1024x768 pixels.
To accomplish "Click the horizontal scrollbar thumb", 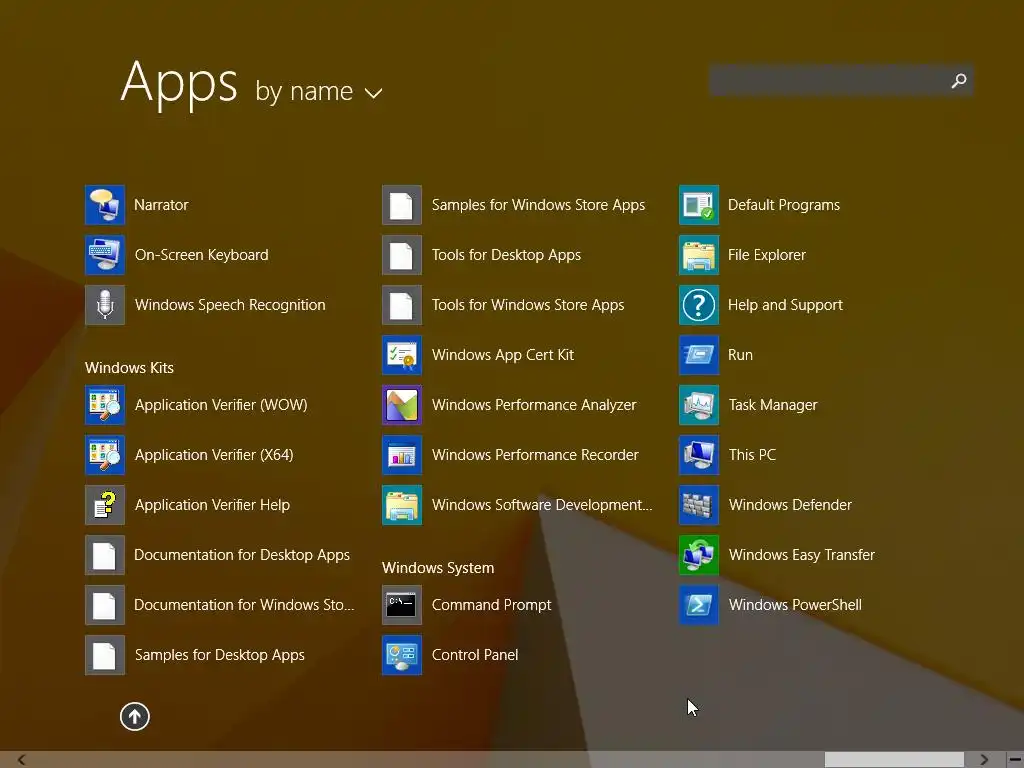I will tap(894, 760).
